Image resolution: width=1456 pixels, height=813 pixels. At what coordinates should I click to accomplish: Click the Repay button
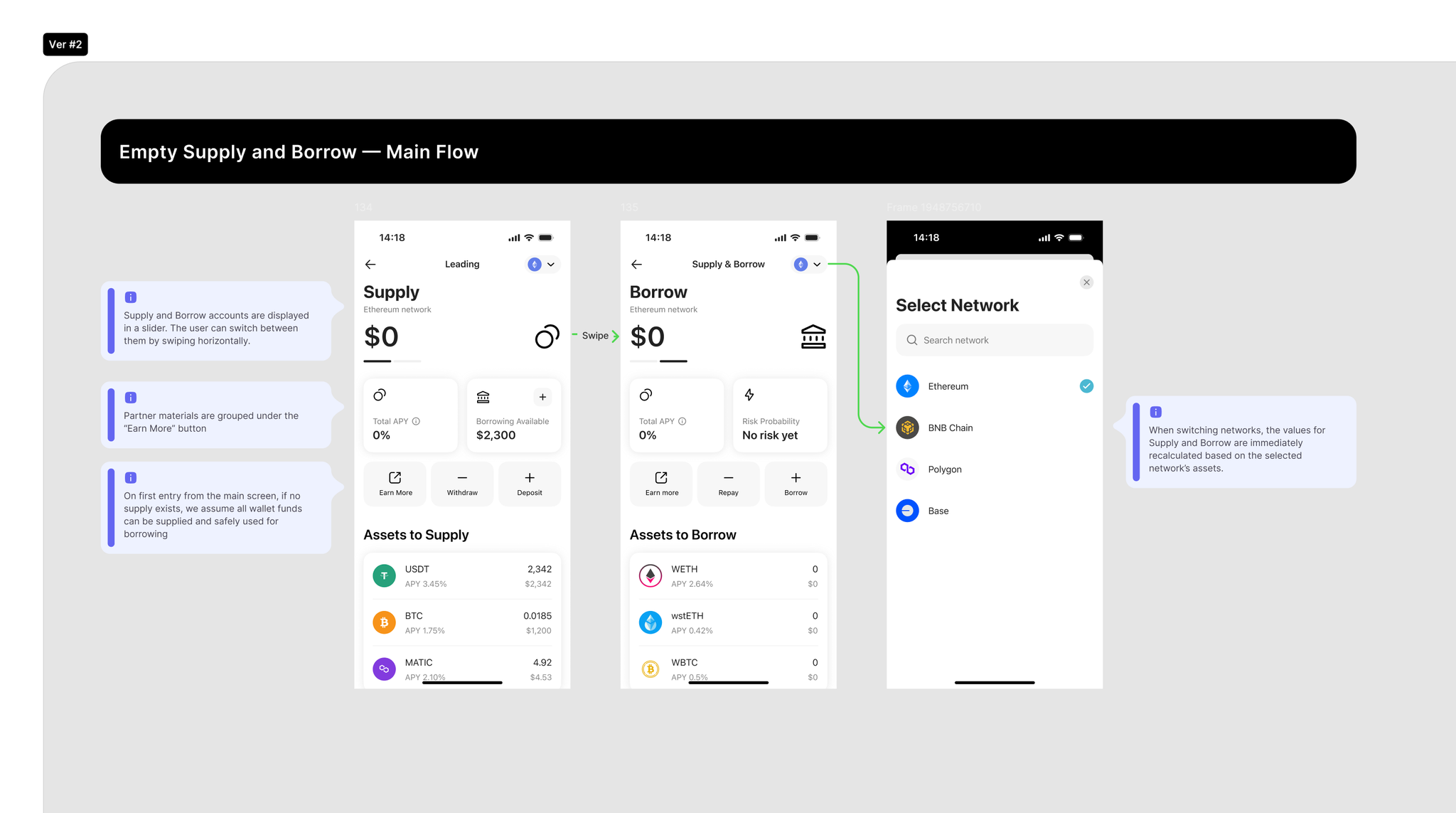coord(728,484)
